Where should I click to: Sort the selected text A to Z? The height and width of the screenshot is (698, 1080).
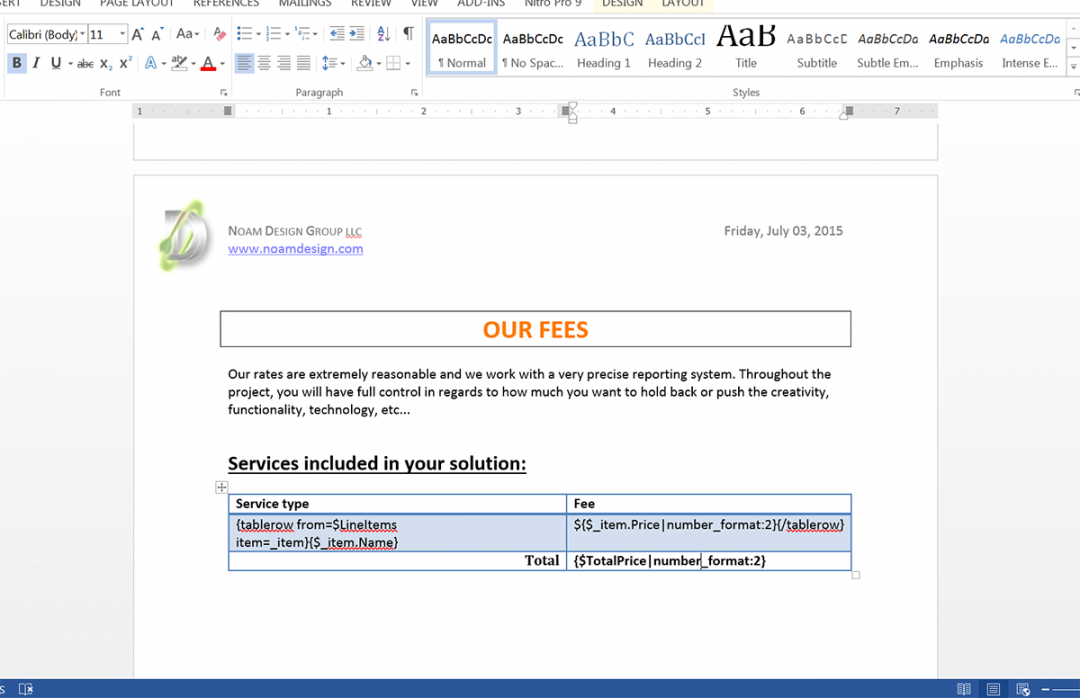(384, 33)
